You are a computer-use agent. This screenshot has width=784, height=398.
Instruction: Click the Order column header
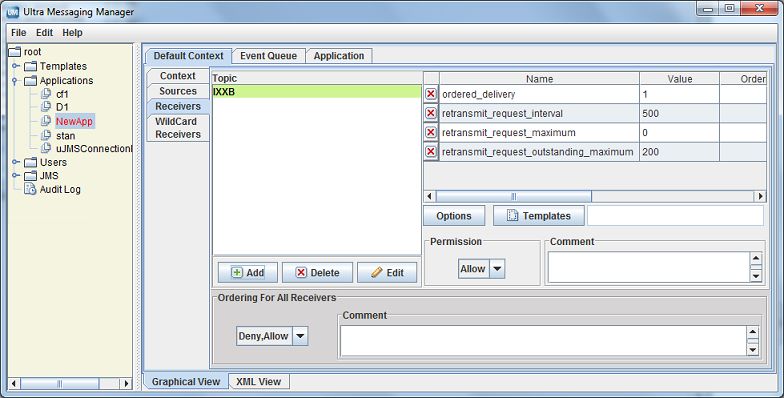click(x=743, y=78)
